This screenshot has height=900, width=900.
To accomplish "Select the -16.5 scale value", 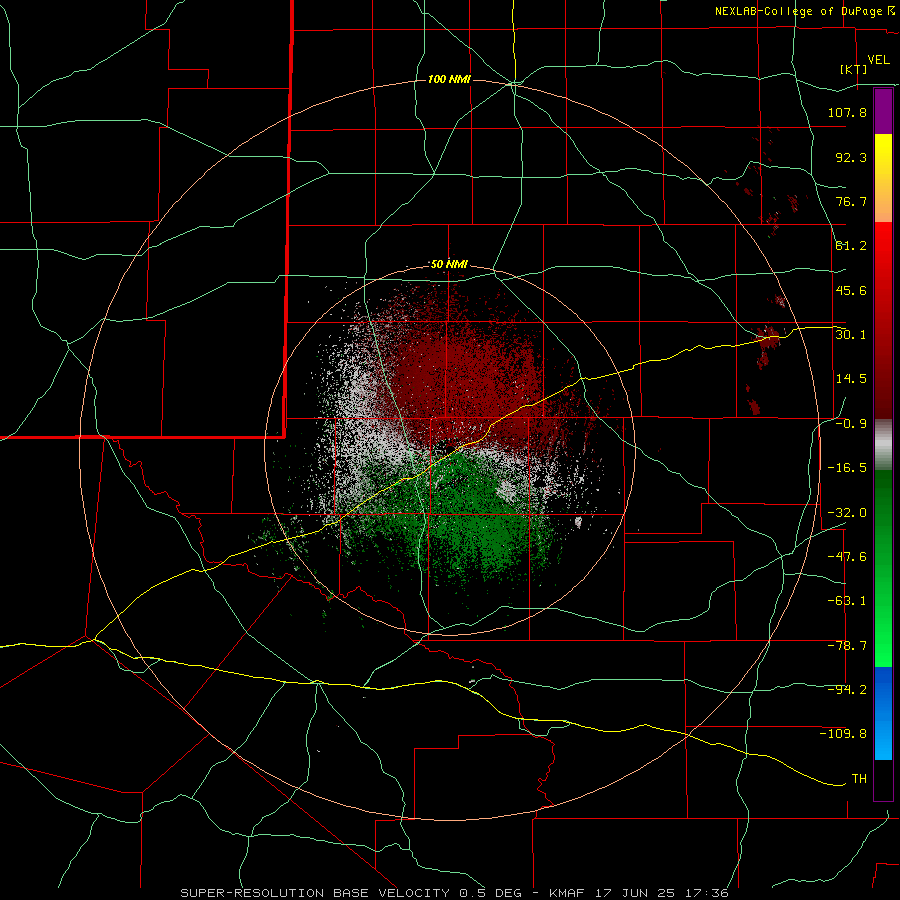I will pyautogui.click(x=847, y=468).
